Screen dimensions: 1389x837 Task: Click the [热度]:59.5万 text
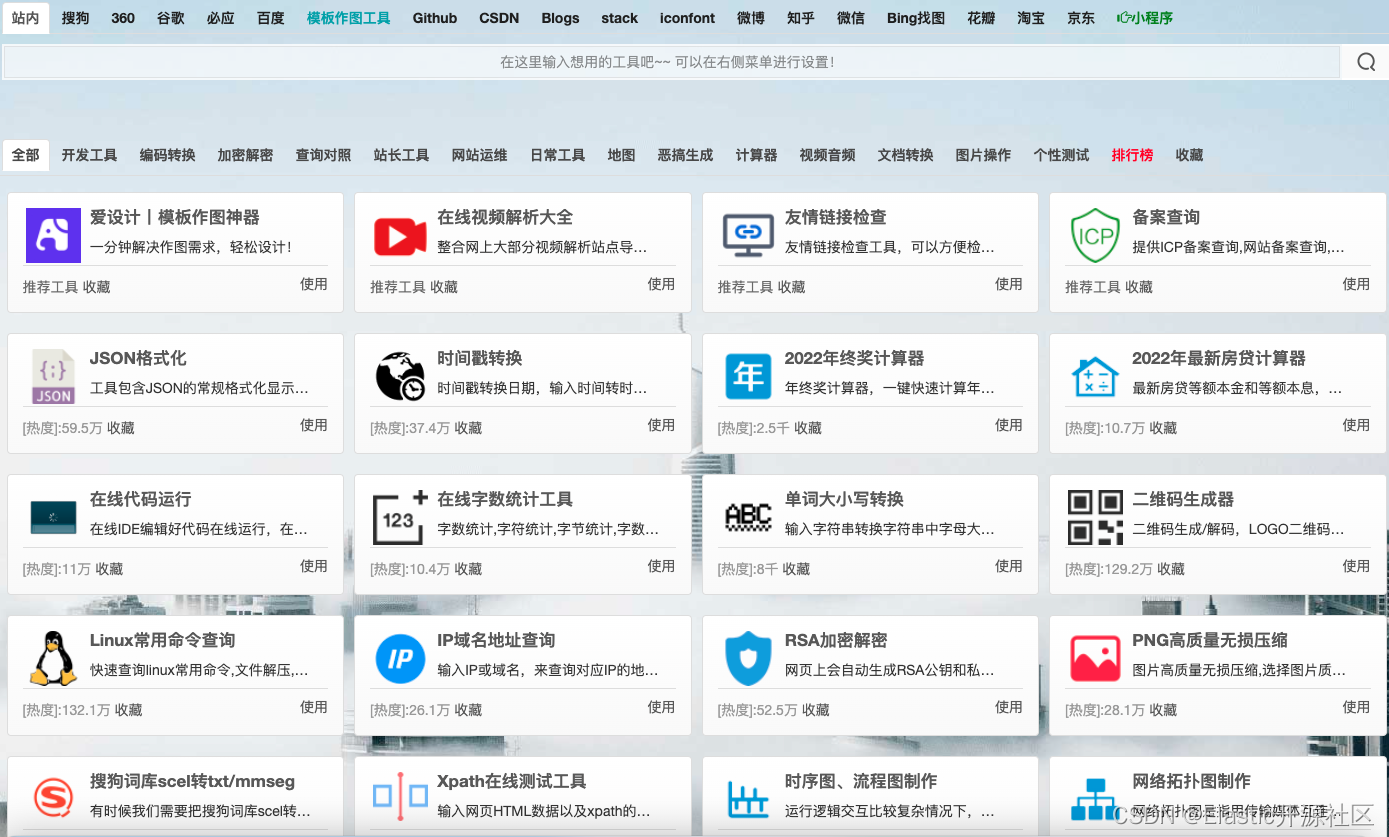pos(62,428)
